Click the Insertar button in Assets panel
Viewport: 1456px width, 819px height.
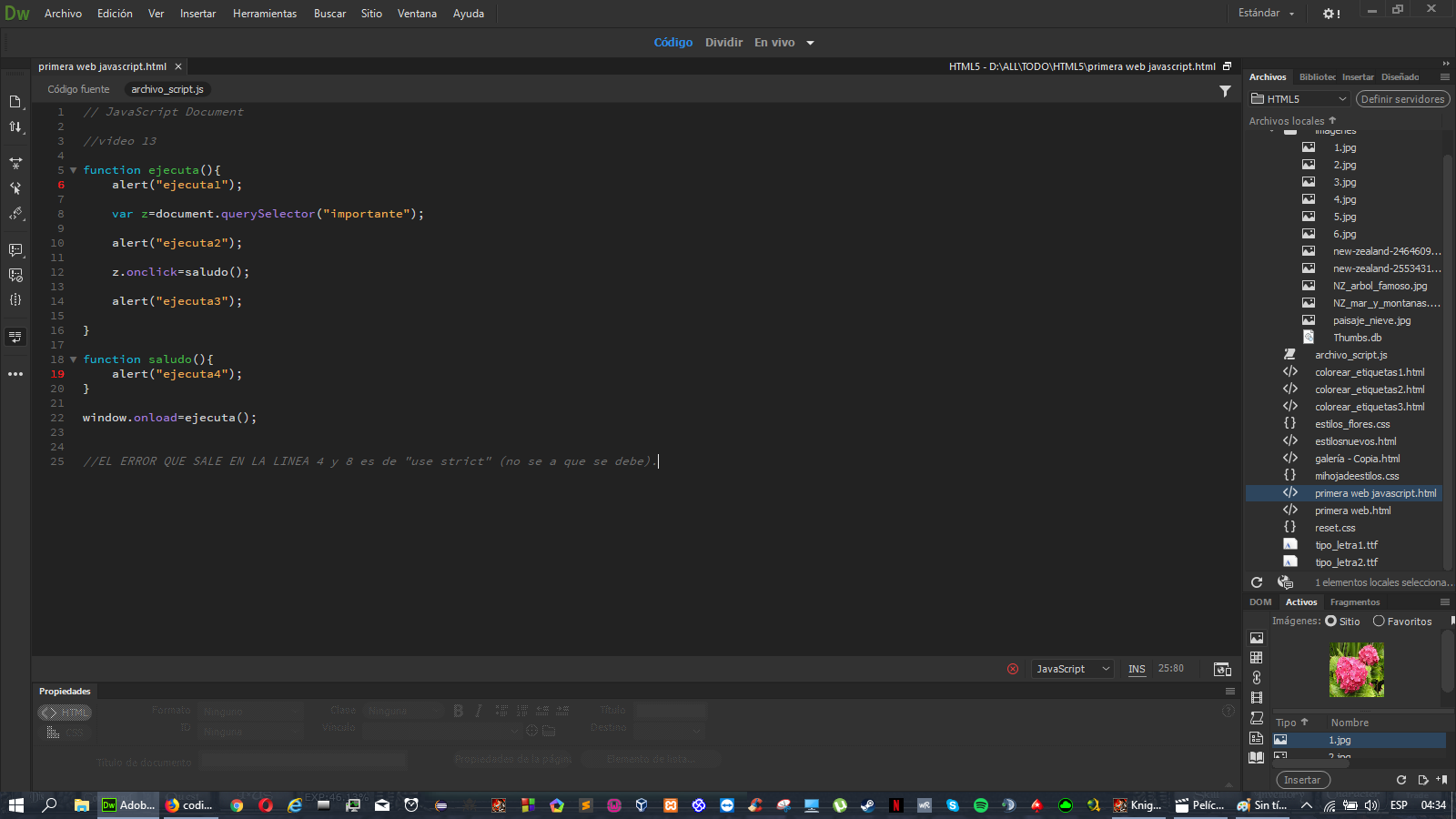click(x=1302, y=780)
